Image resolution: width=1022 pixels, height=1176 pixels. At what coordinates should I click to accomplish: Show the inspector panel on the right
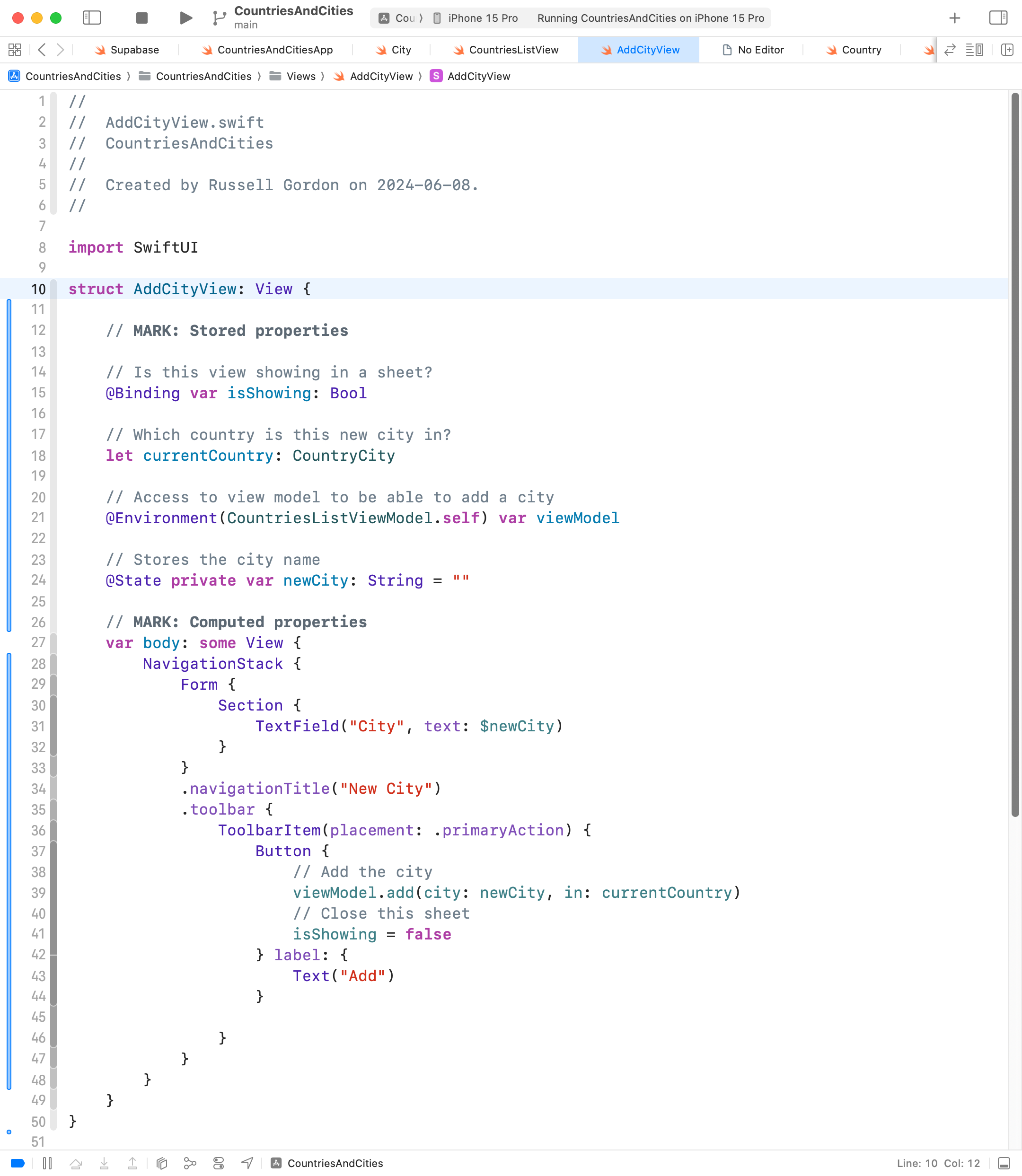(997, 18)
